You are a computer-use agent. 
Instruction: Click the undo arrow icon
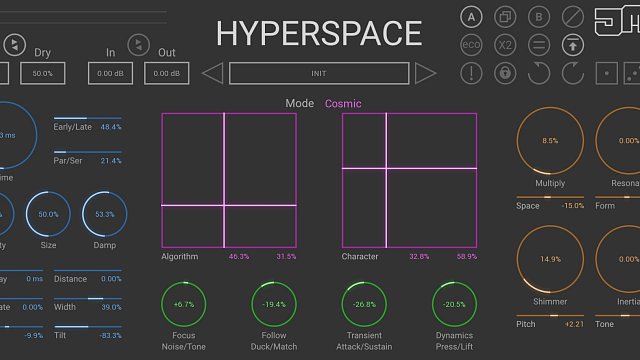tap(539, 73)
